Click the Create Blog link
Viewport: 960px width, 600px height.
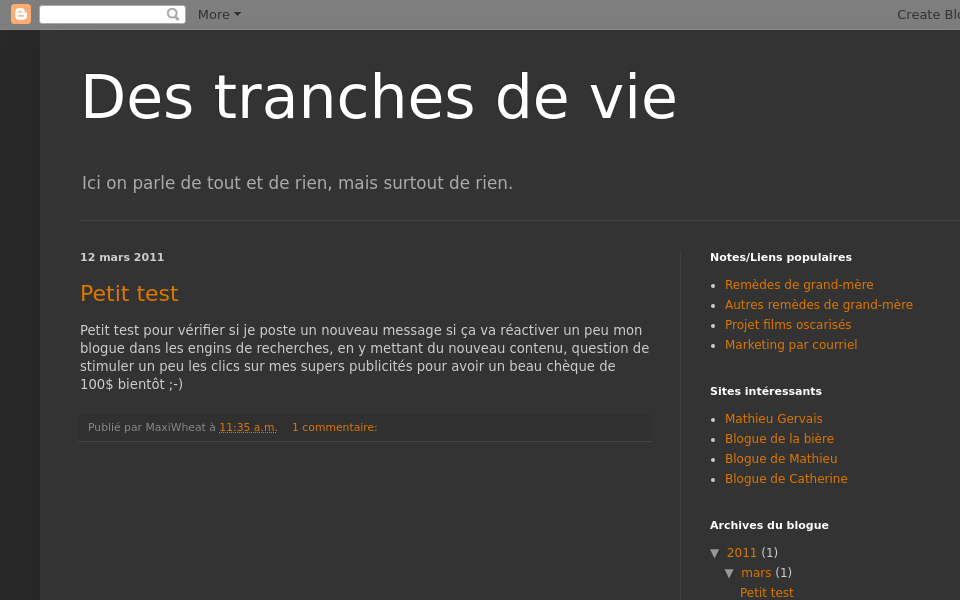[x=927, y=14]
